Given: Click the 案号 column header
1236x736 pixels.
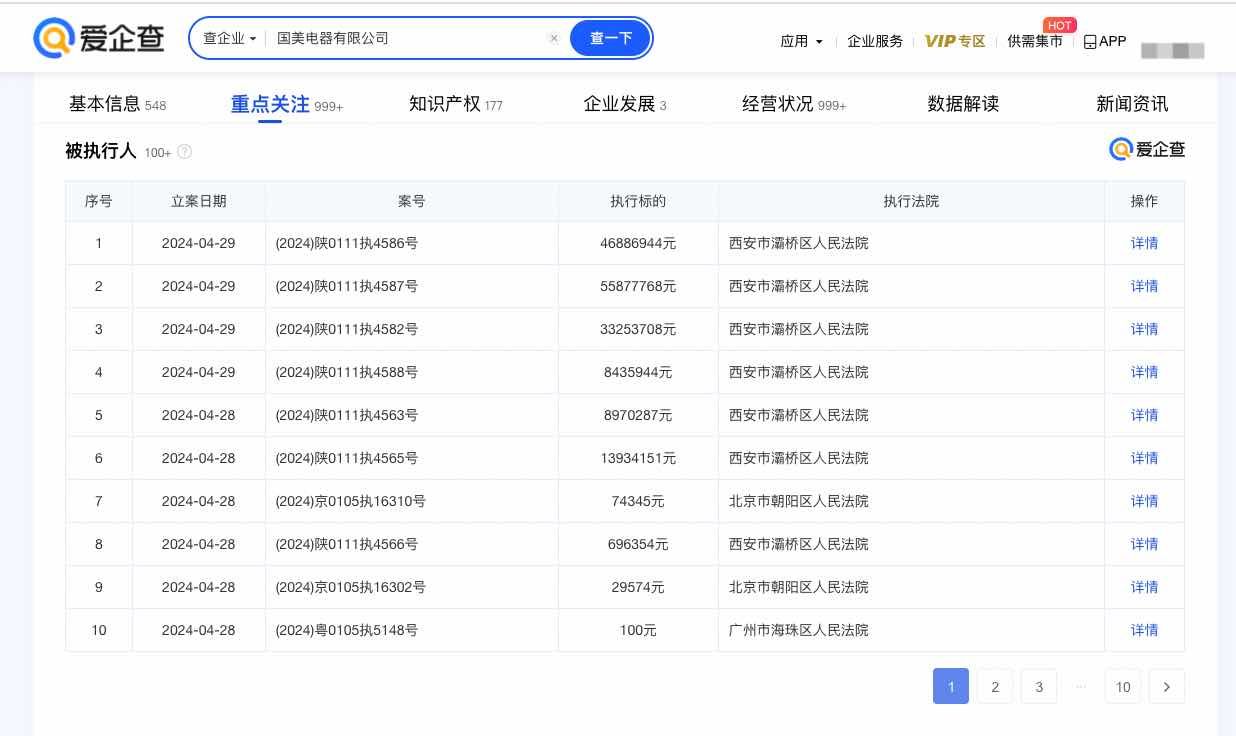Looking at the screenshot, I should click(x=412, y=201).
